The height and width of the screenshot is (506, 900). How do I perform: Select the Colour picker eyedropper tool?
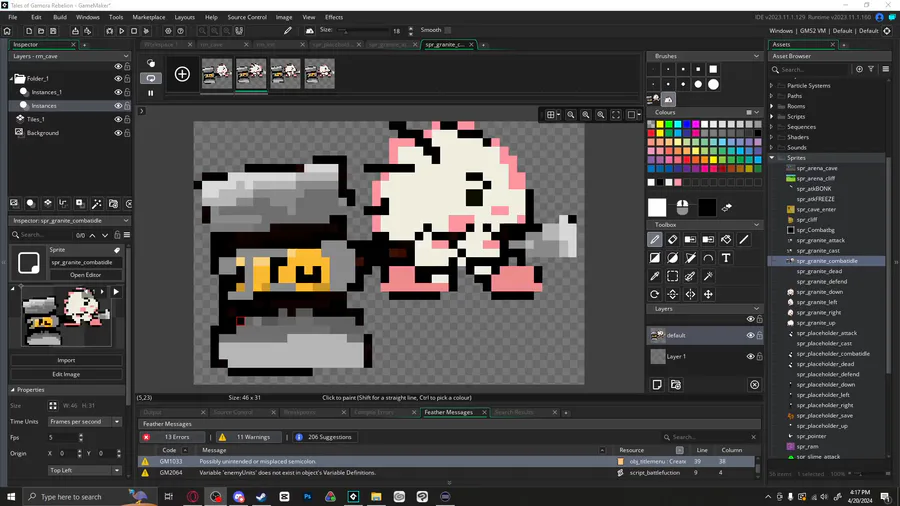pos(655,277)
